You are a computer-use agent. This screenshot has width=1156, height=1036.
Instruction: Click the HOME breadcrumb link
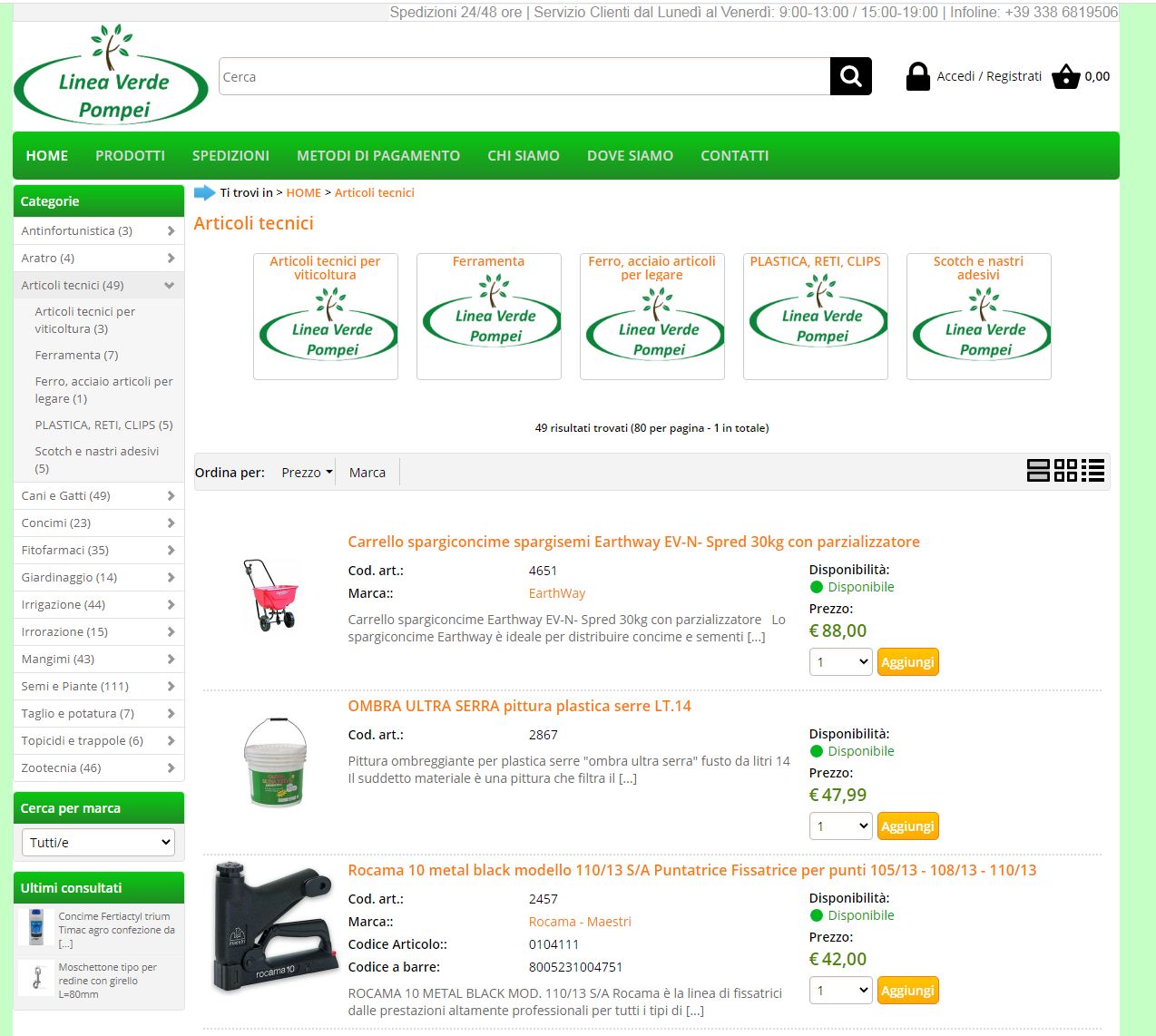[303, 193]
